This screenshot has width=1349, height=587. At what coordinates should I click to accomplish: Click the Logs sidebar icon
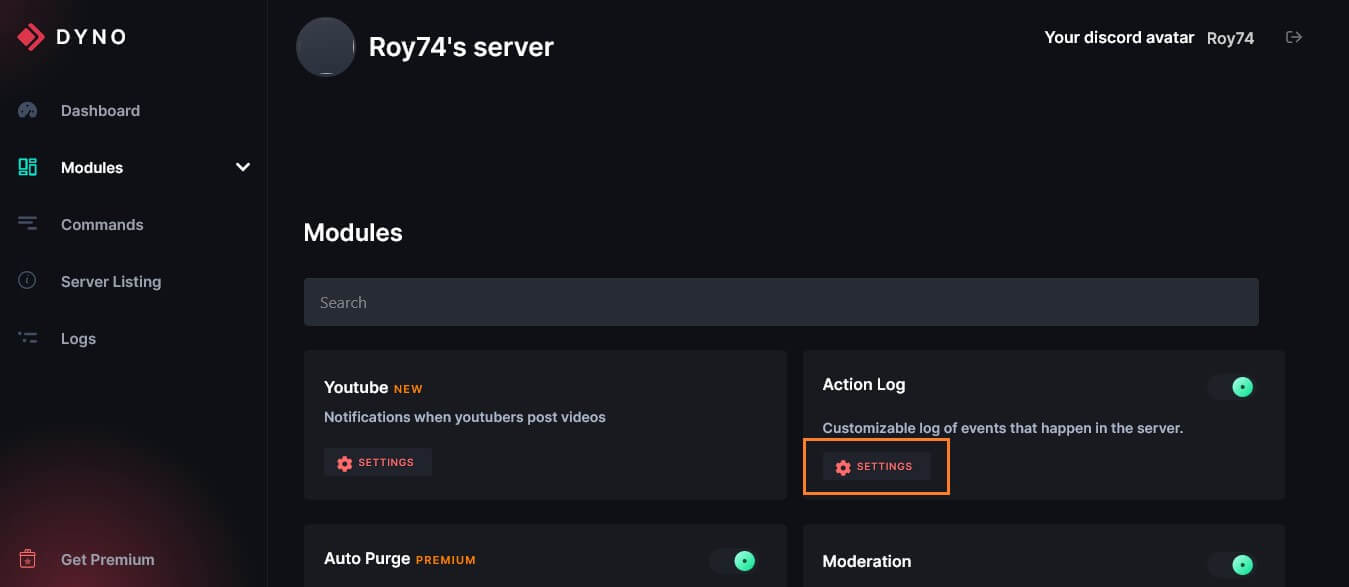28,338
